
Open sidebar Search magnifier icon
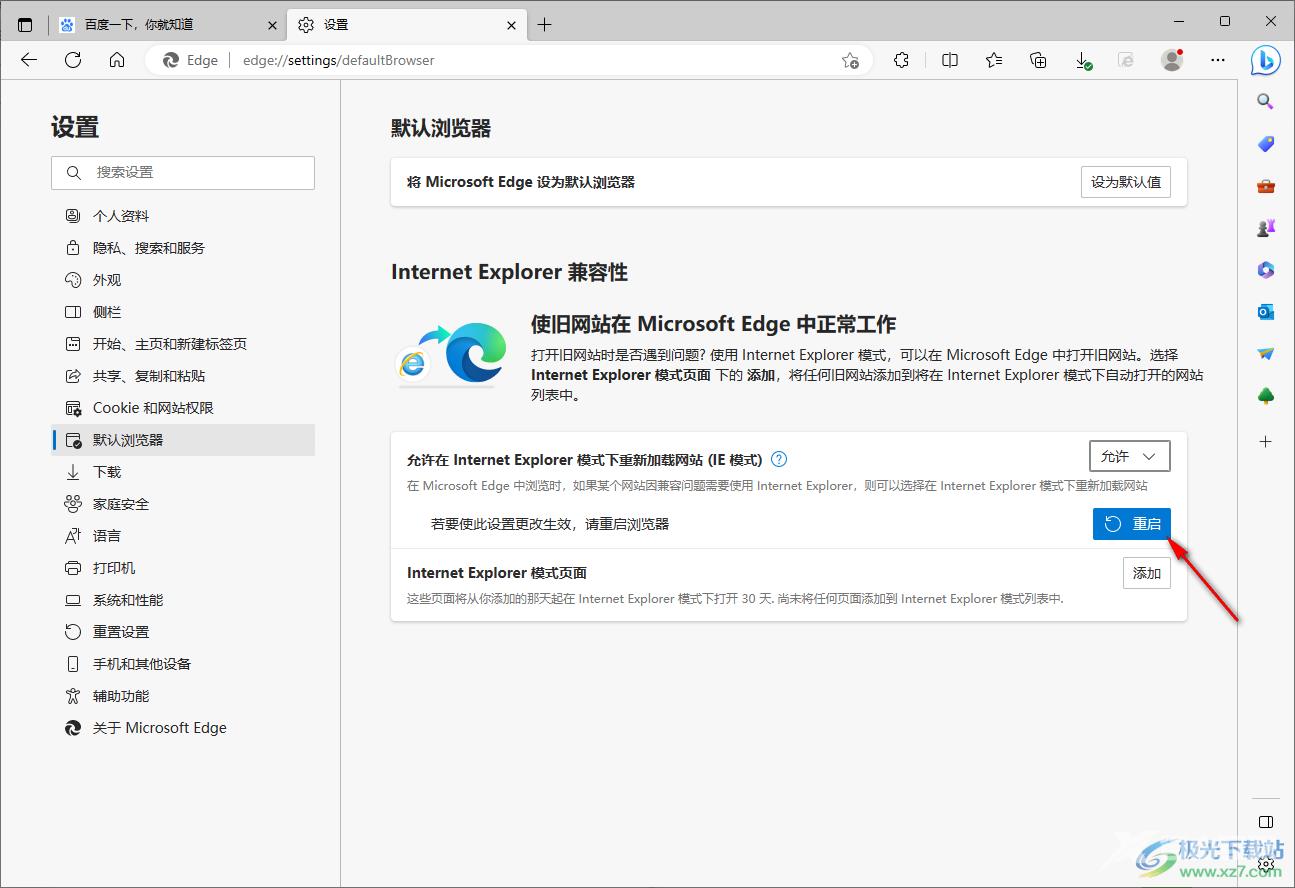[1266, 101]
